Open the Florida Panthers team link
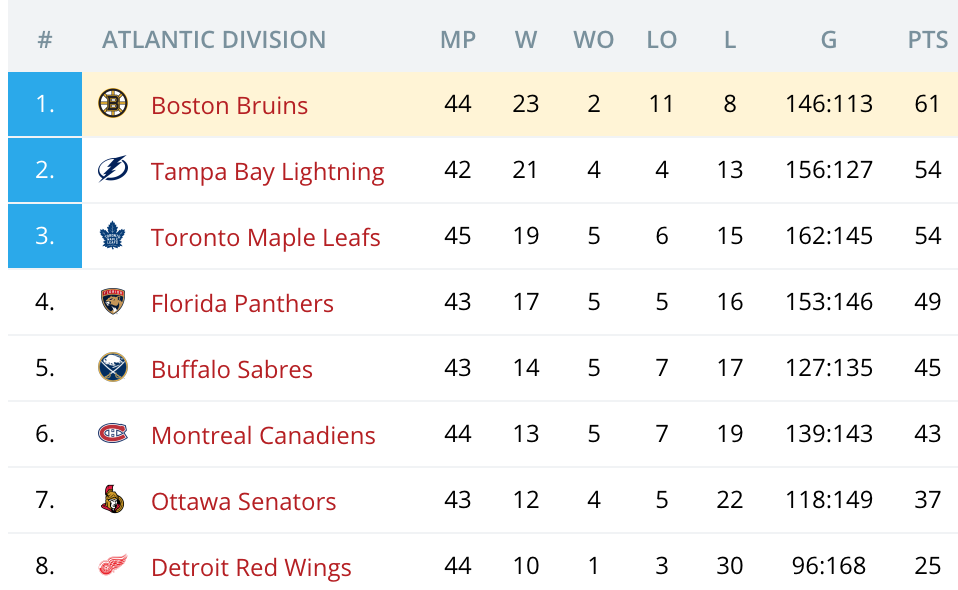This screenshot has height=590, width=958. pos(242,303)
